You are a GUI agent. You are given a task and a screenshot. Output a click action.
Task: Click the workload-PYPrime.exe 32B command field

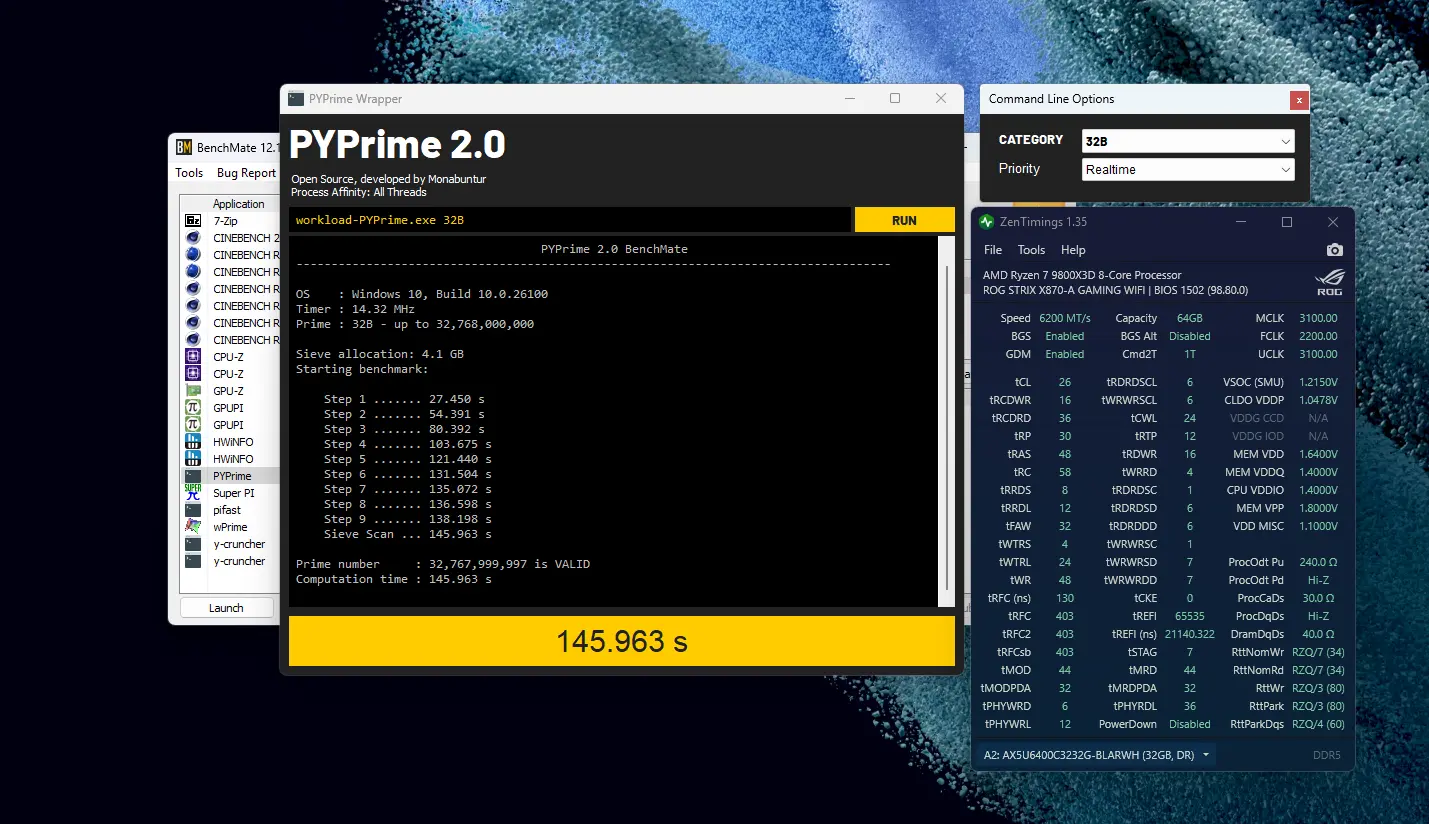click(570, 220)
